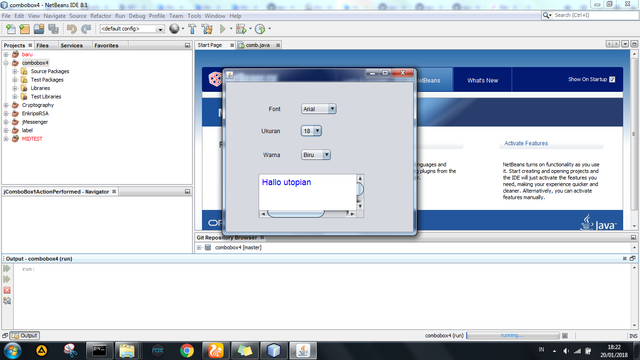Open What's New on Start Page

(482, 80)
